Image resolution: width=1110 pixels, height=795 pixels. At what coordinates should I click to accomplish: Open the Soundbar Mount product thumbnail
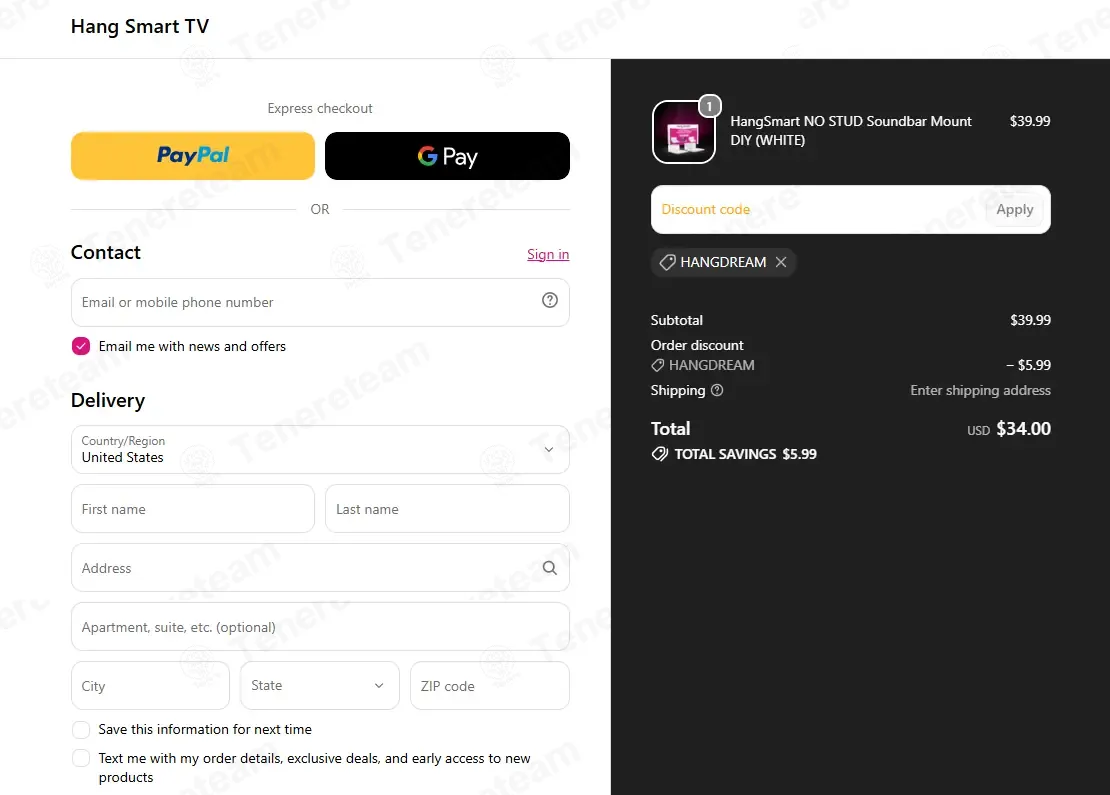(683, 132)
